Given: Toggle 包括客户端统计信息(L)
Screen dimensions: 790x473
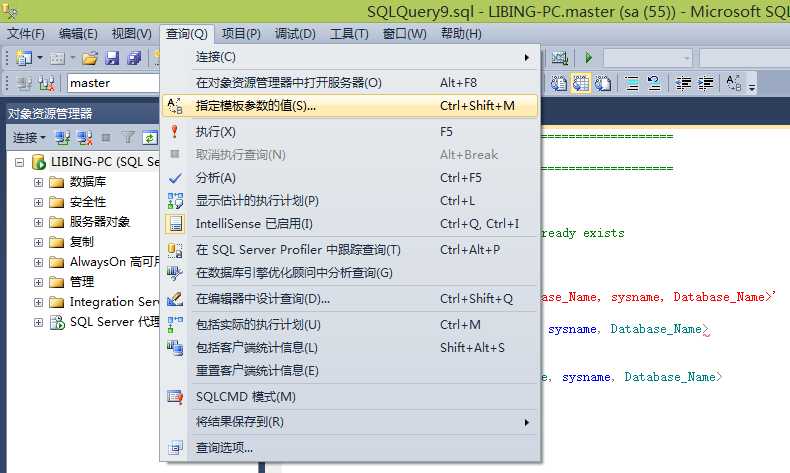Looking at the screenshot, I should click(350, 348).
